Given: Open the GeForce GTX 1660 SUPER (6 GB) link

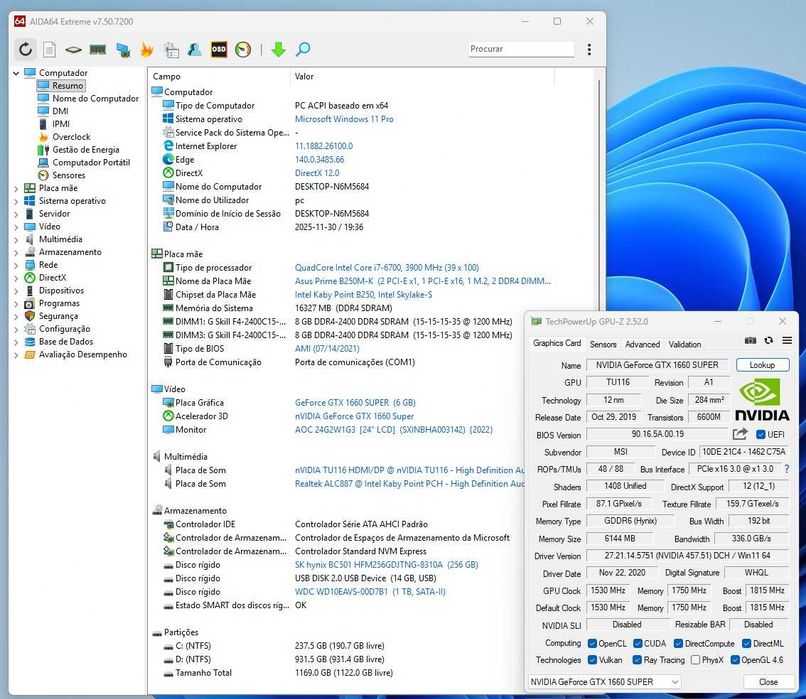Looking at the screenshot, I should [x=355, y=402].
